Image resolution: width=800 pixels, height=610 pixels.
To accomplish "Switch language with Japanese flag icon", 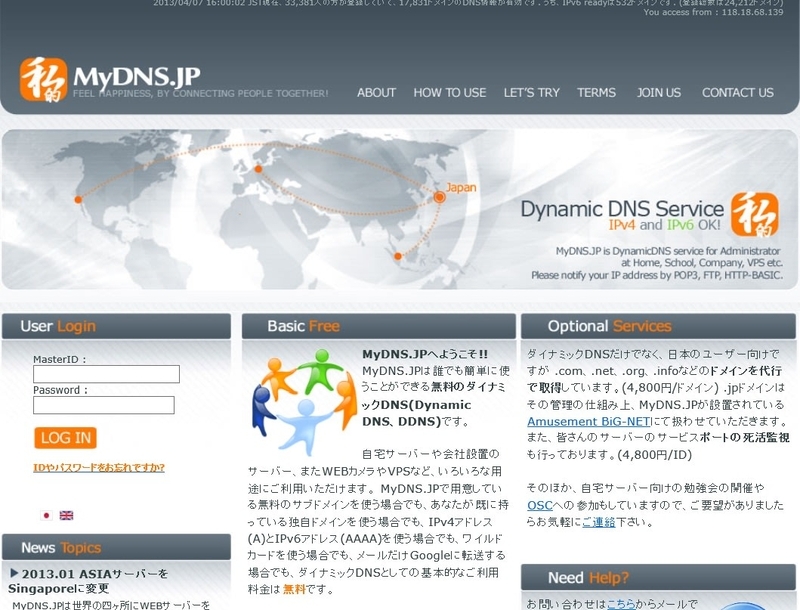I will (46, 515).
